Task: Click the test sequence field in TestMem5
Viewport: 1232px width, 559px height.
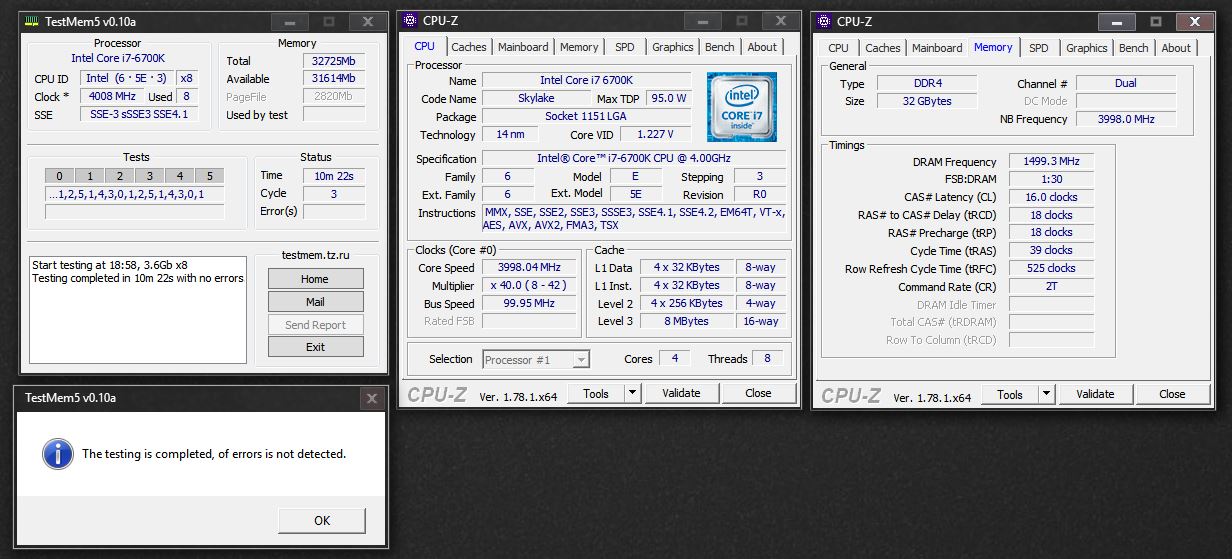Action: coord(135,194)
